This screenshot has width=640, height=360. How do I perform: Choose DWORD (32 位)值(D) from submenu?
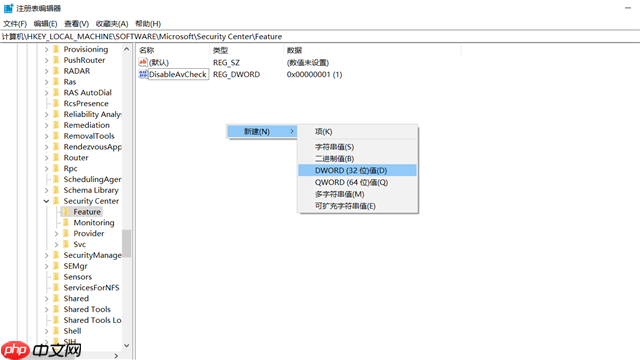coord(358,170)
